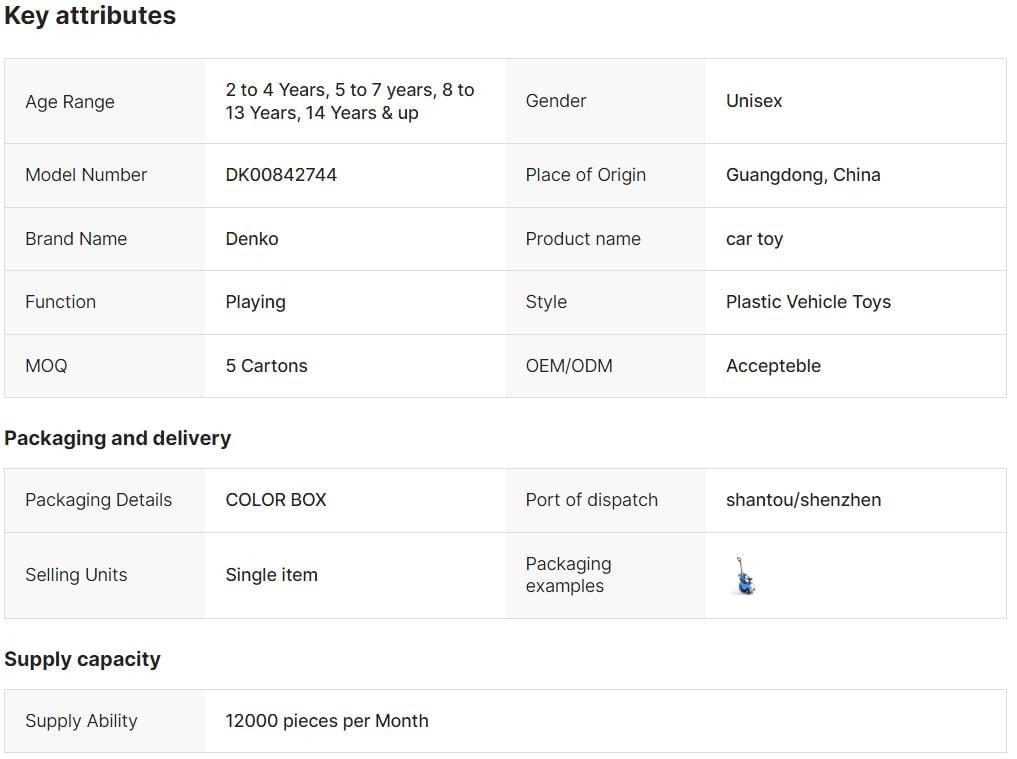1017x759 pixels.
Task: Click the Key attributes heading
Action: (90, 16)
